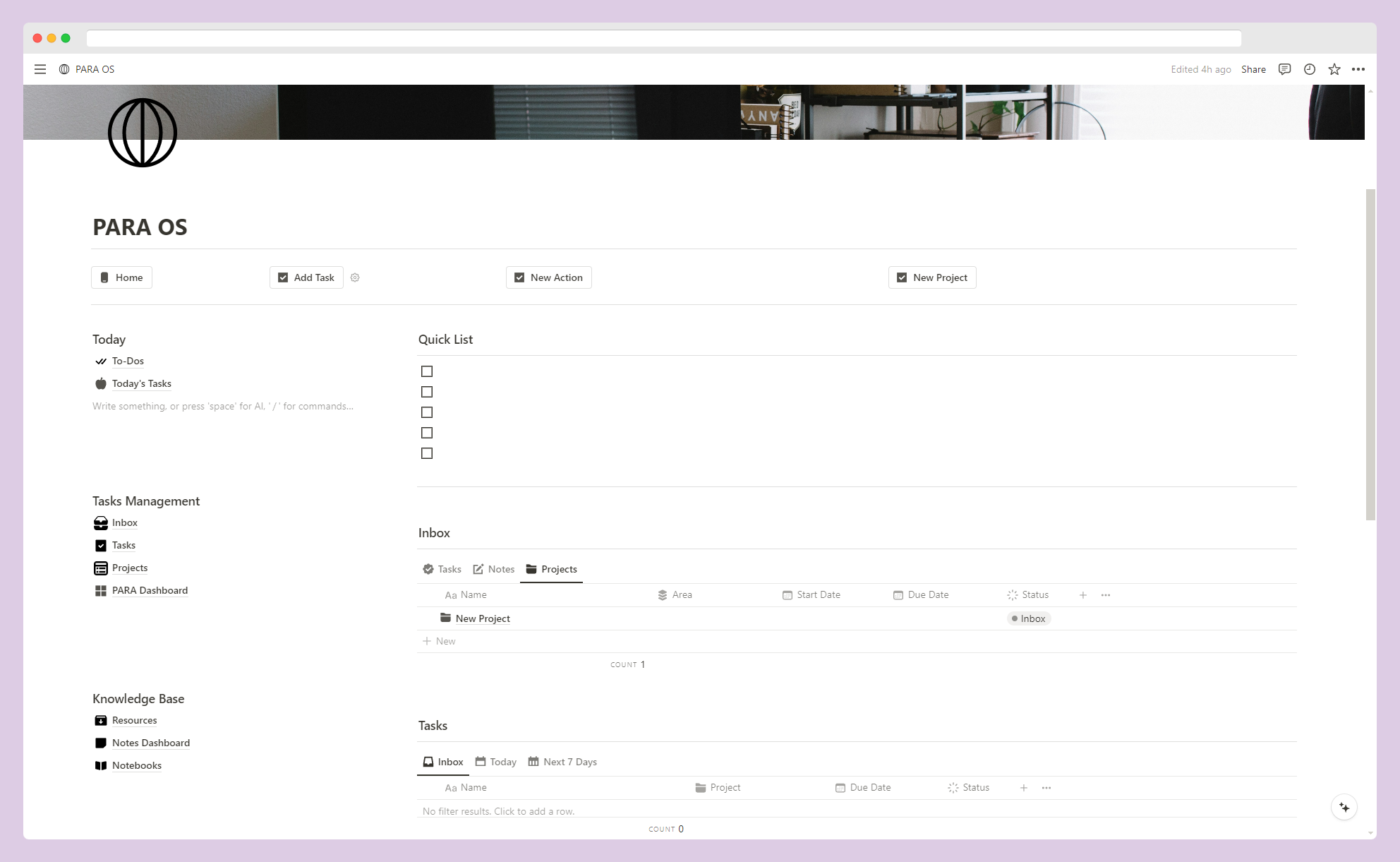
Task: Click the folder icon of New Project row
Action: pyautogui.click(x=445, y=618)
